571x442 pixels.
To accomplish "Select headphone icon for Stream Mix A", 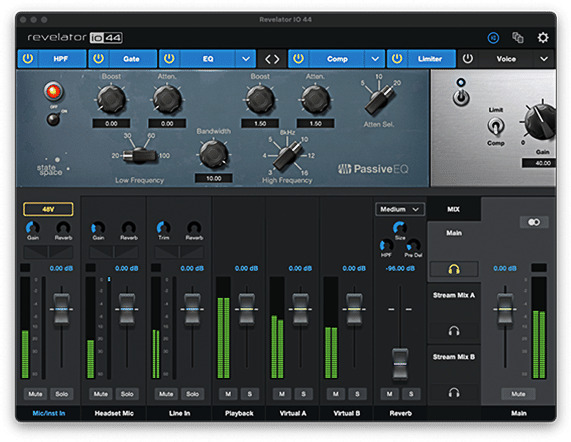I will tap(454, 331).
